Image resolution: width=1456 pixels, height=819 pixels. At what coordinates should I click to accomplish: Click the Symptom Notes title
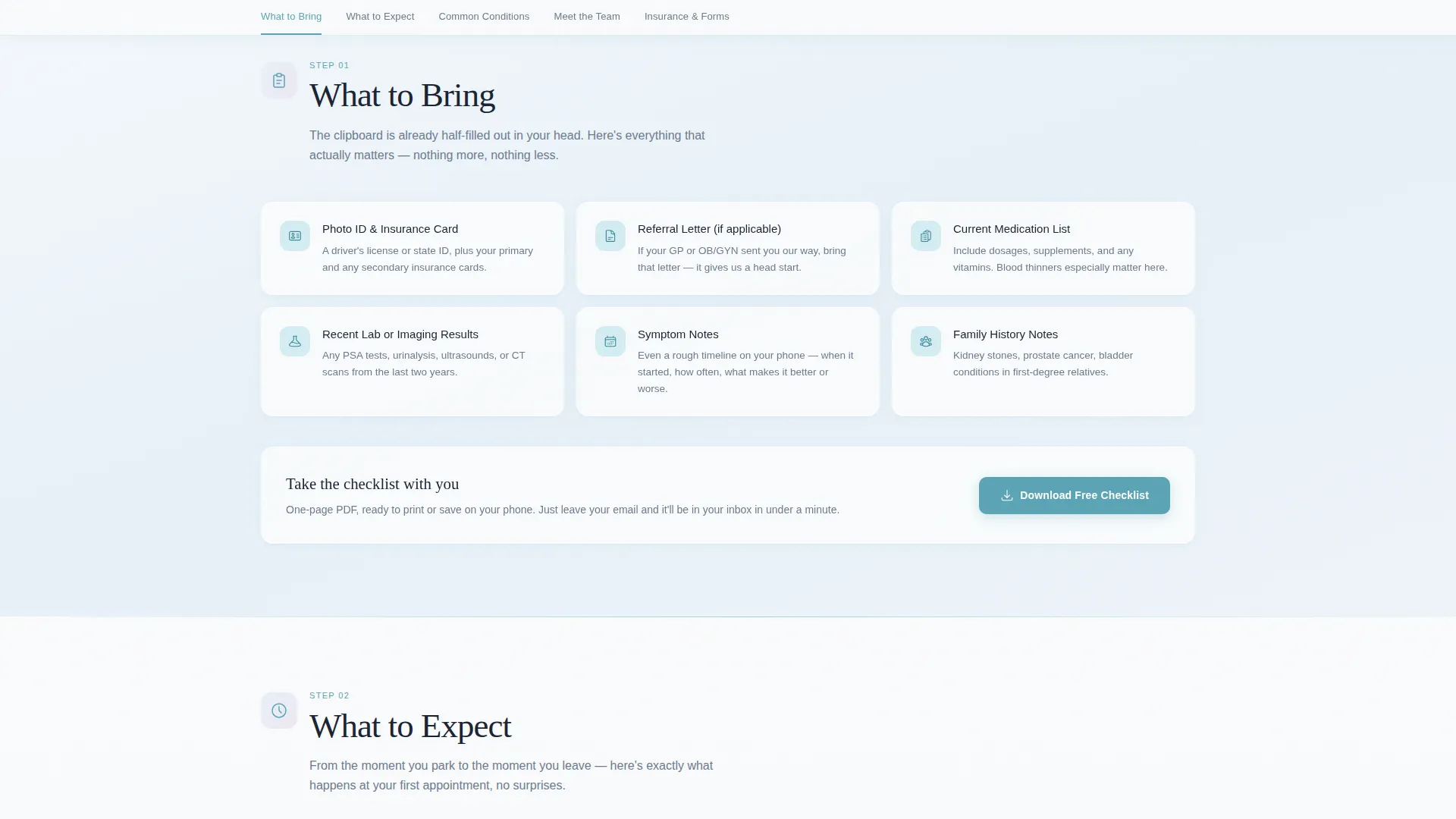678,334
